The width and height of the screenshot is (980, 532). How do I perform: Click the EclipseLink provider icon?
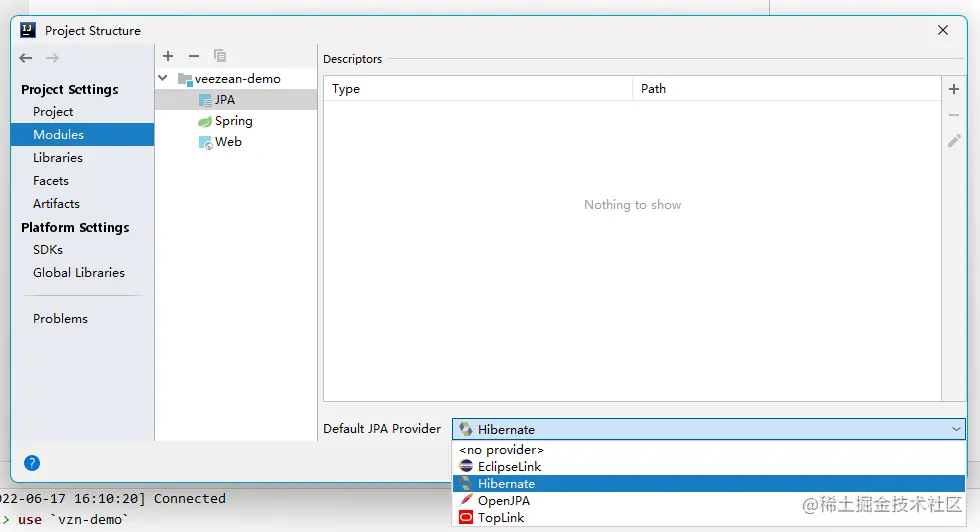click(466, 466)
